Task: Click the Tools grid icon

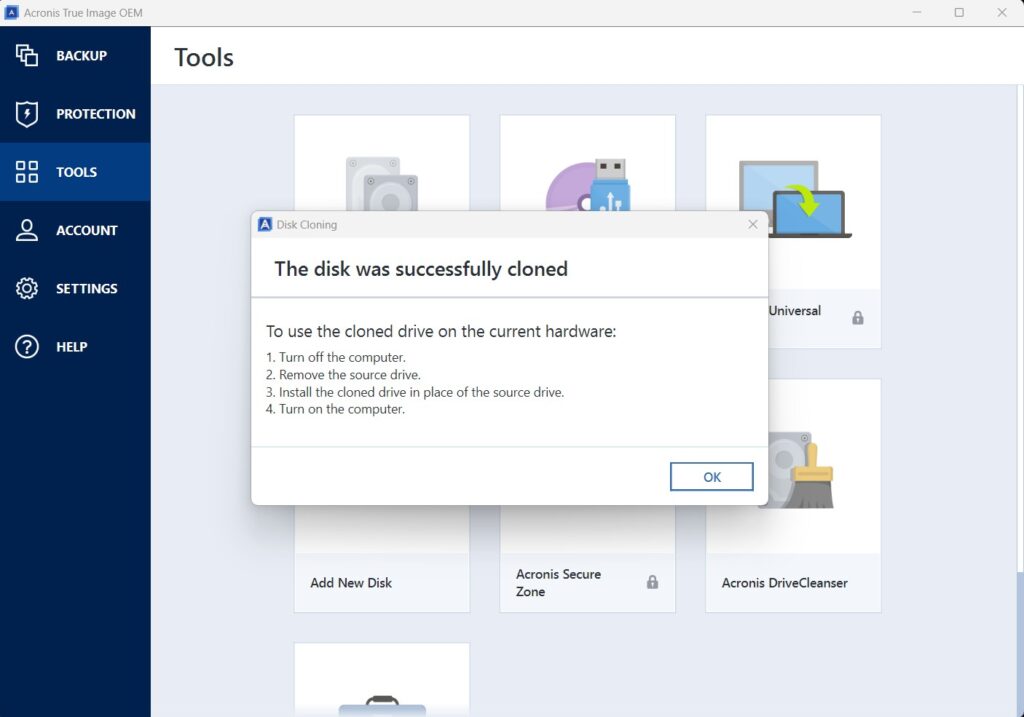Action: [27, 172]
